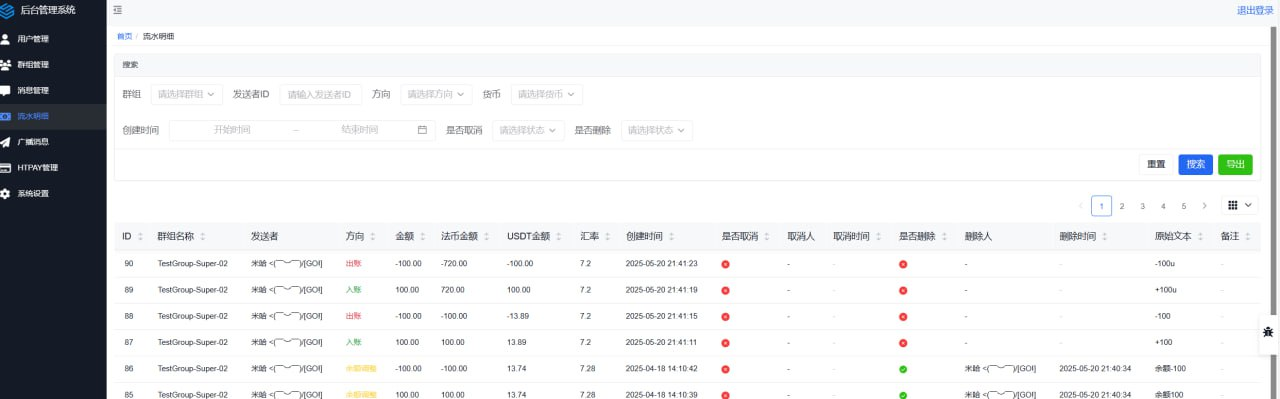Image resolution: width=1280 pixels, height=399 pixels.
Task: Open 系统设置 via its gear icon
Action: 6,193
